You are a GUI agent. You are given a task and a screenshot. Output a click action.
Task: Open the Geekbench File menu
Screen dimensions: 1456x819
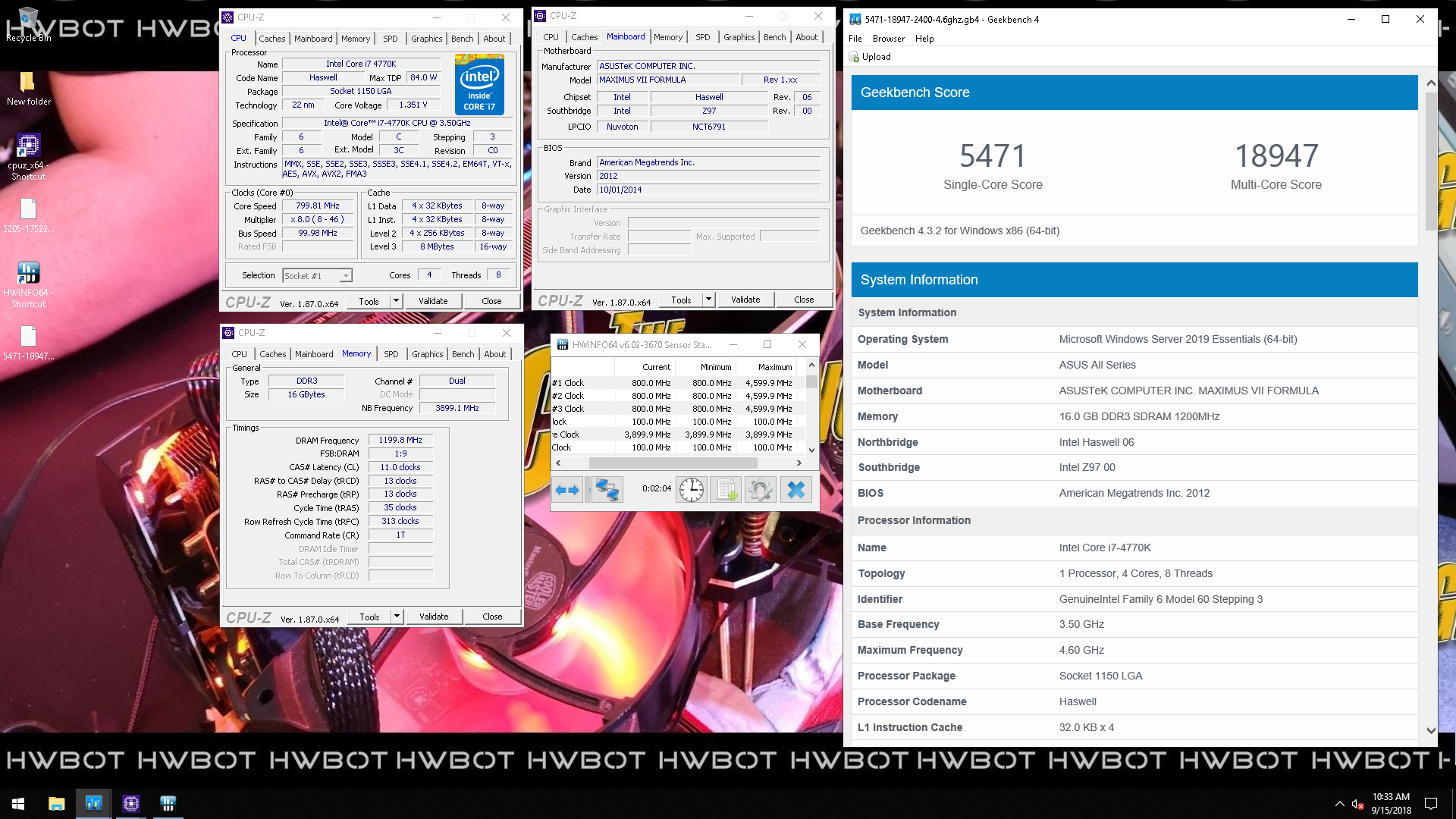(x=855, y=39)
